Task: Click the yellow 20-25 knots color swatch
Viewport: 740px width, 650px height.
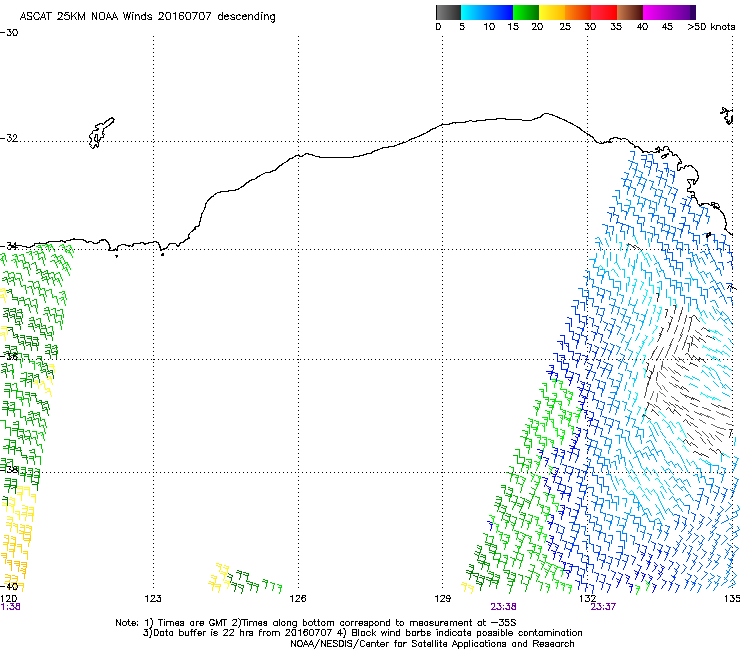Action: (552, 12)
